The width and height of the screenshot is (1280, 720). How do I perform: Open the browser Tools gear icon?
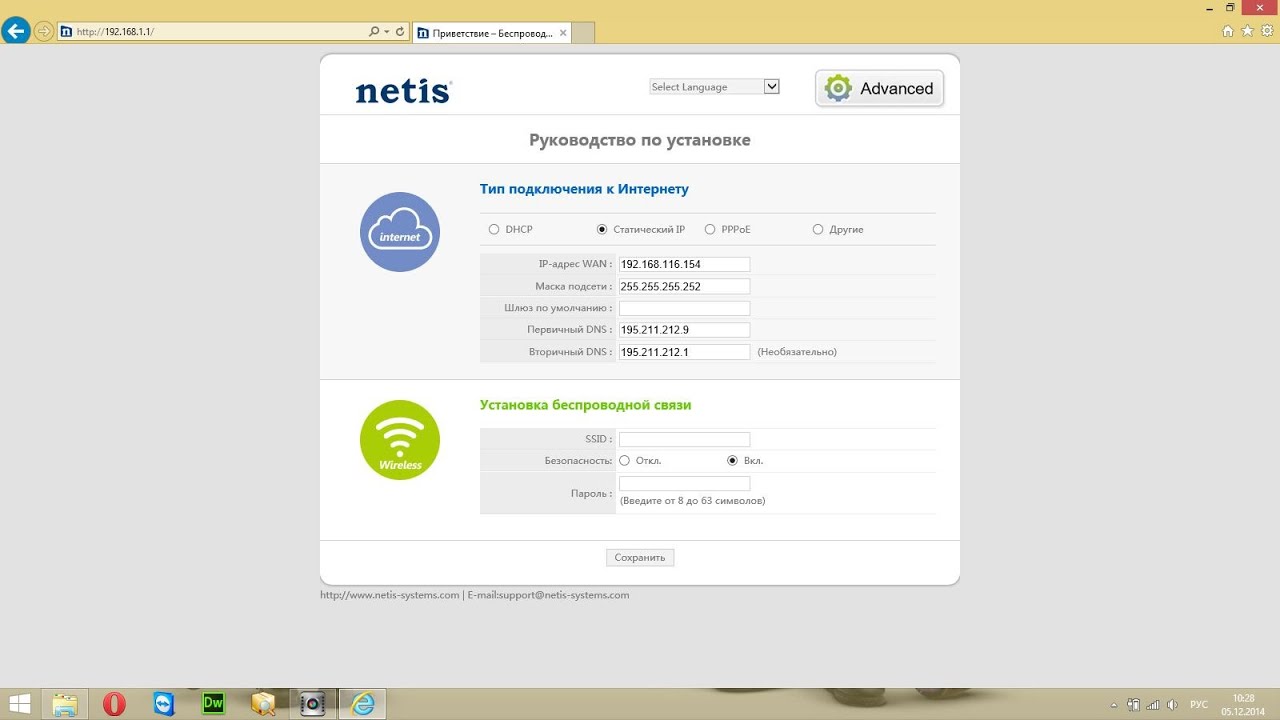click(1265, 31)
